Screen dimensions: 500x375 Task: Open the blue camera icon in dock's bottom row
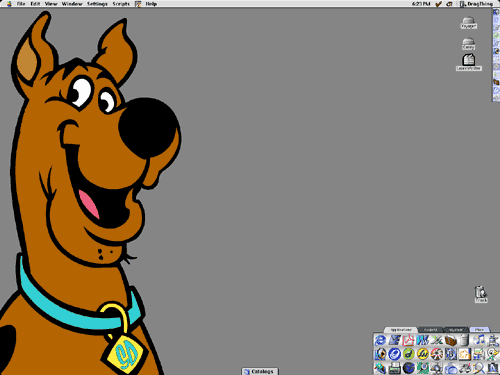point(451,368)
